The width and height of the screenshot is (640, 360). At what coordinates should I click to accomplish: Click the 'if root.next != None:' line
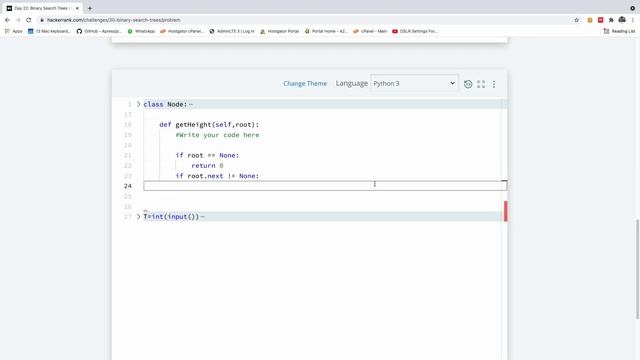pyautogui.click(x=217, y=176)
